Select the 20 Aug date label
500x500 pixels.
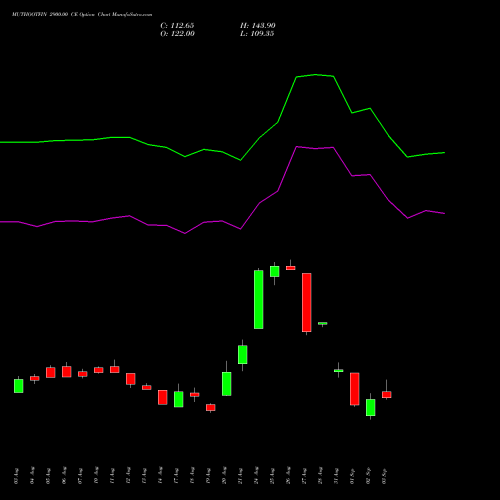[x=224, y=476]
